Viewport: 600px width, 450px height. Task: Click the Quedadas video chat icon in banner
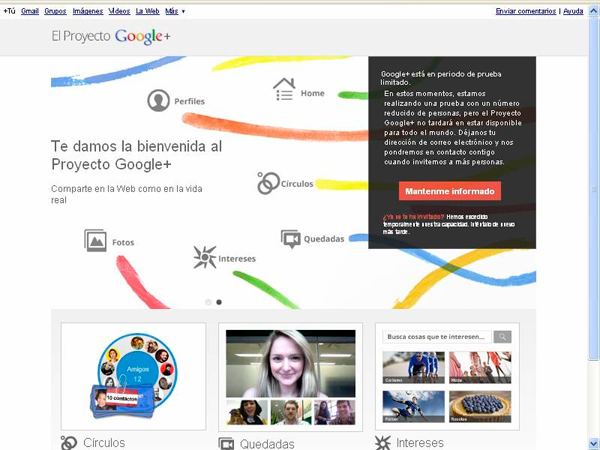(291, 239)
